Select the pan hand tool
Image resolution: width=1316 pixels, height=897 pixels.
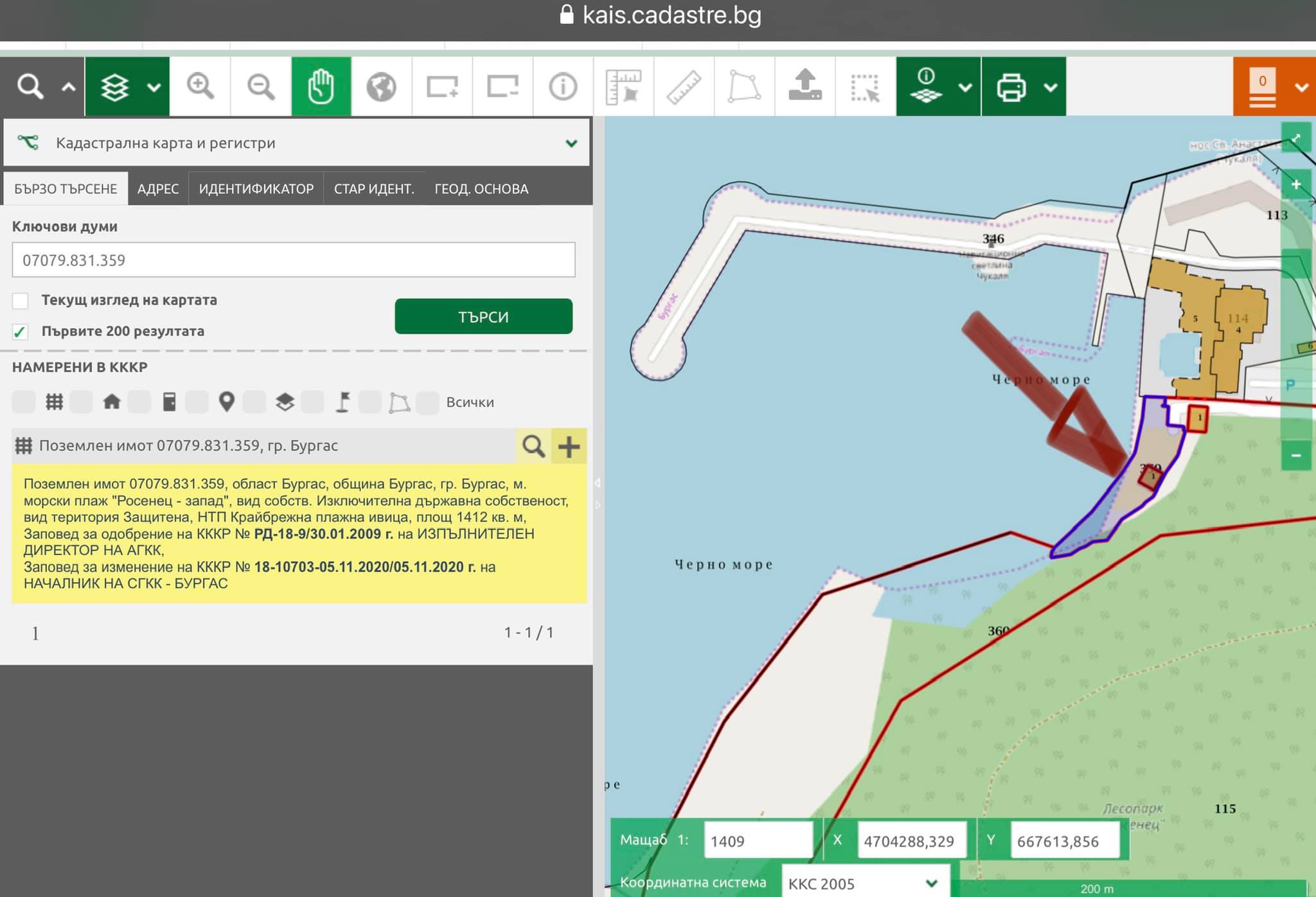point(321,87)
